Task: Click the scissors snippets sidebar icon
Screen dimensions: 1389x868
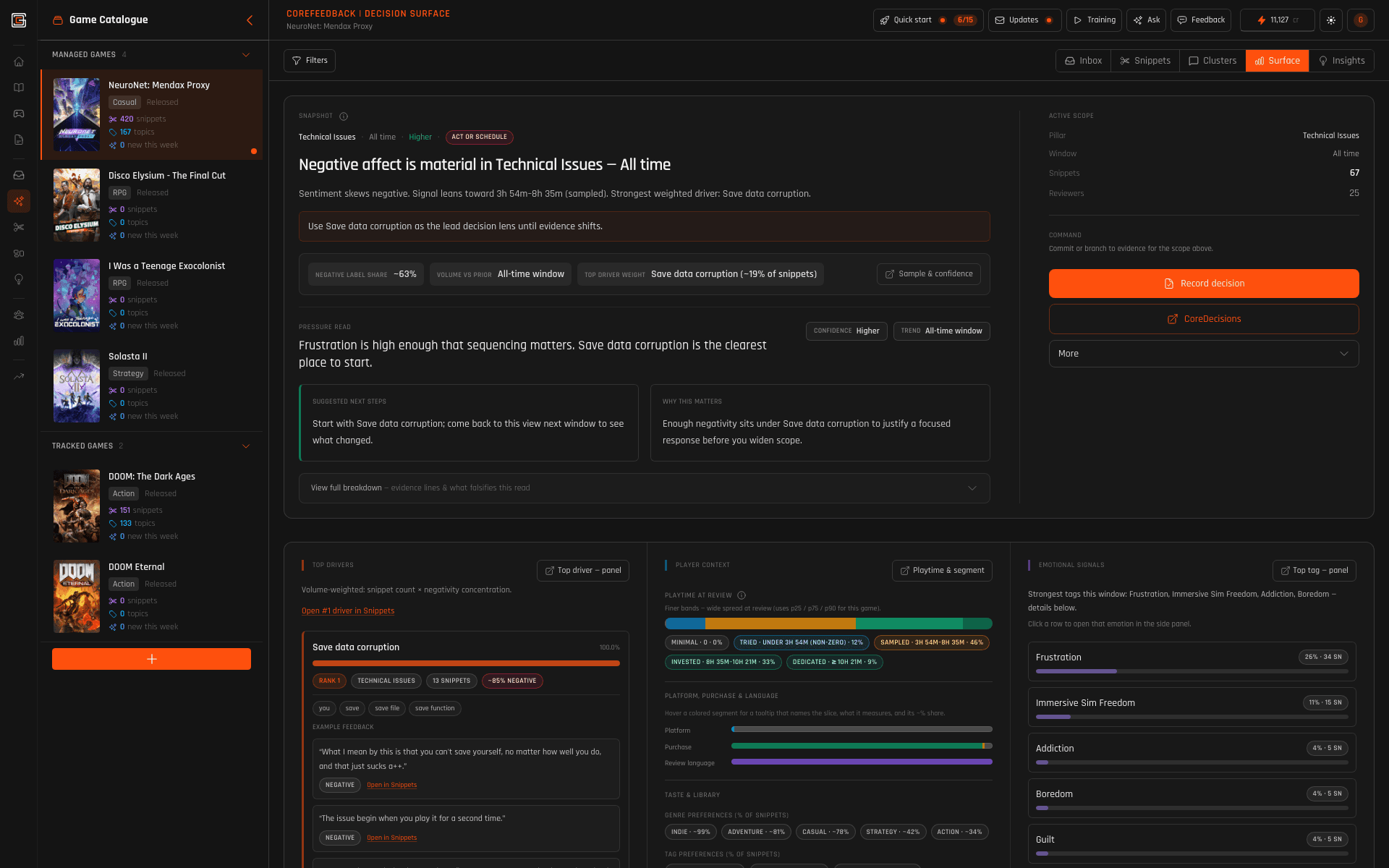Action: [19, 227]
